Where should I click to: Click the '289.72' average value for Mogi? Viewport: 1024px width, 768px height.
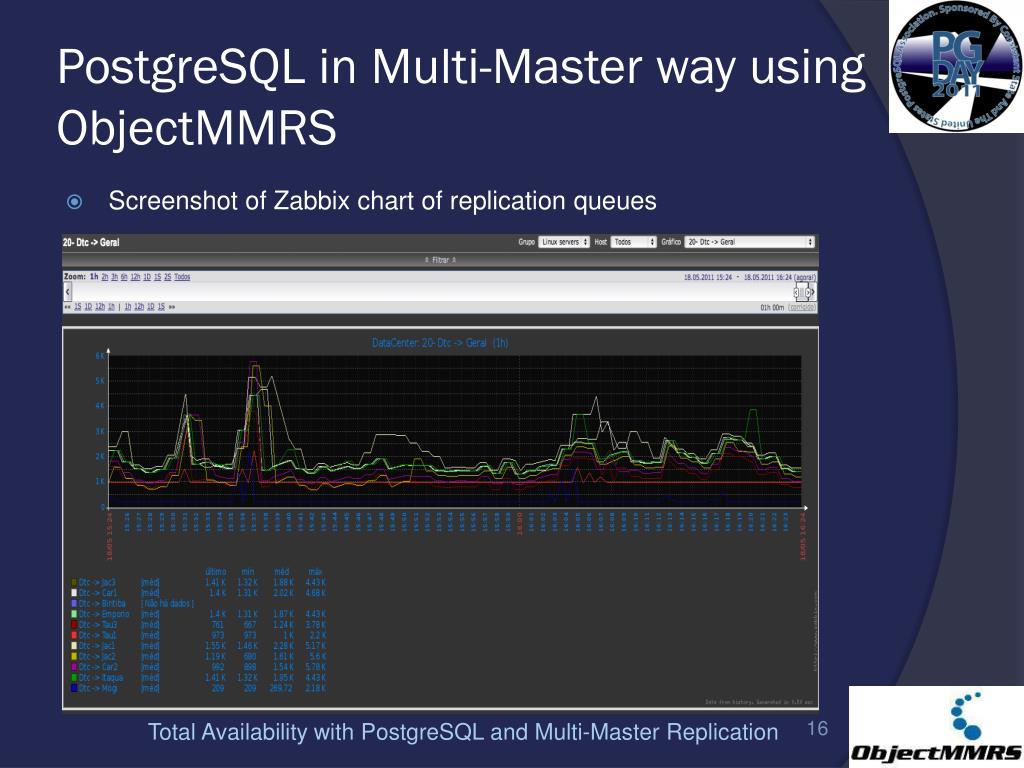pyautogui.click(x=282, y=688)
